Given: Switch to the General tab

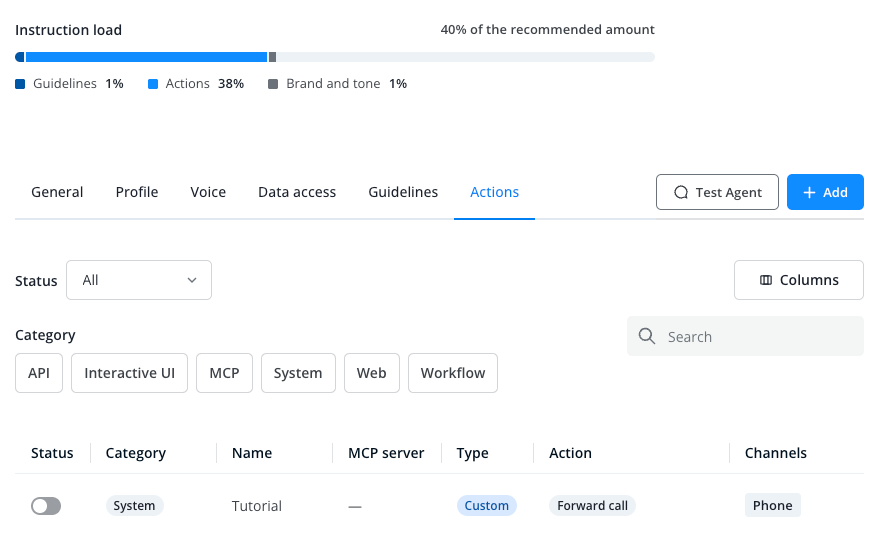Looking at the screenshot, I should [x=57, y=192].
